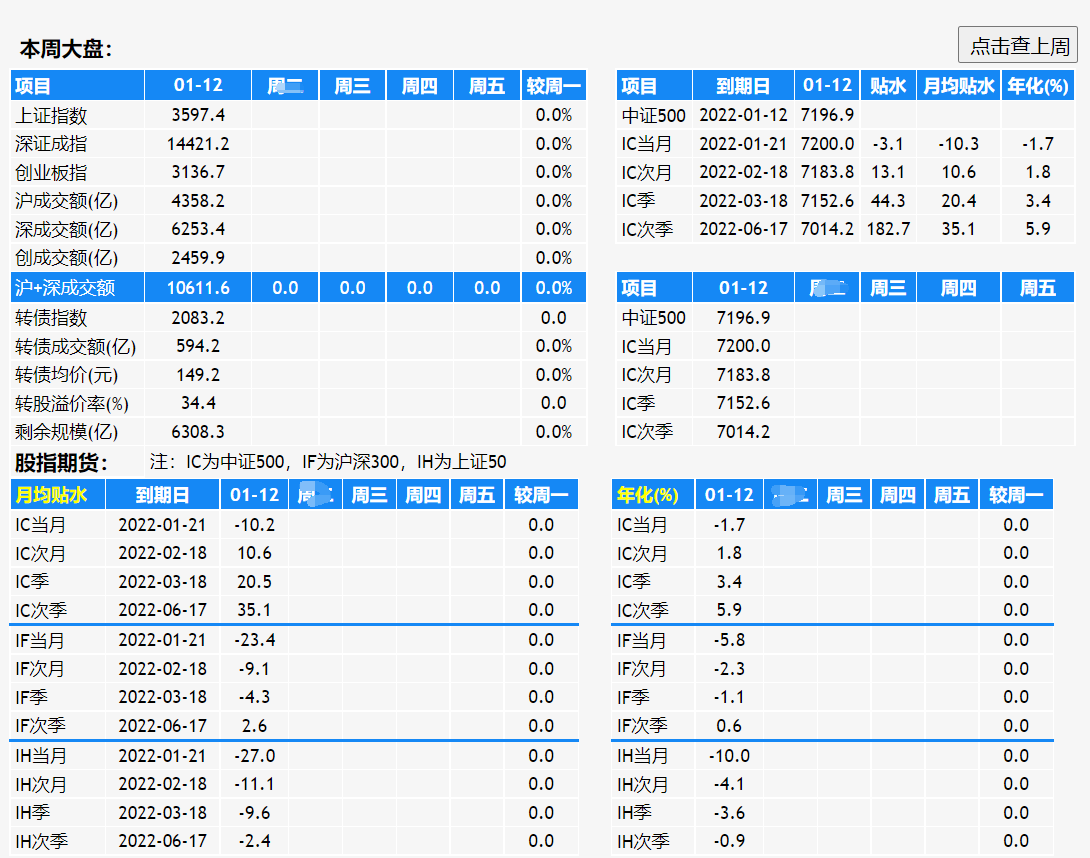
Task: Select the yellow 月均贴水 column header
Action: [x=52, y=495]
